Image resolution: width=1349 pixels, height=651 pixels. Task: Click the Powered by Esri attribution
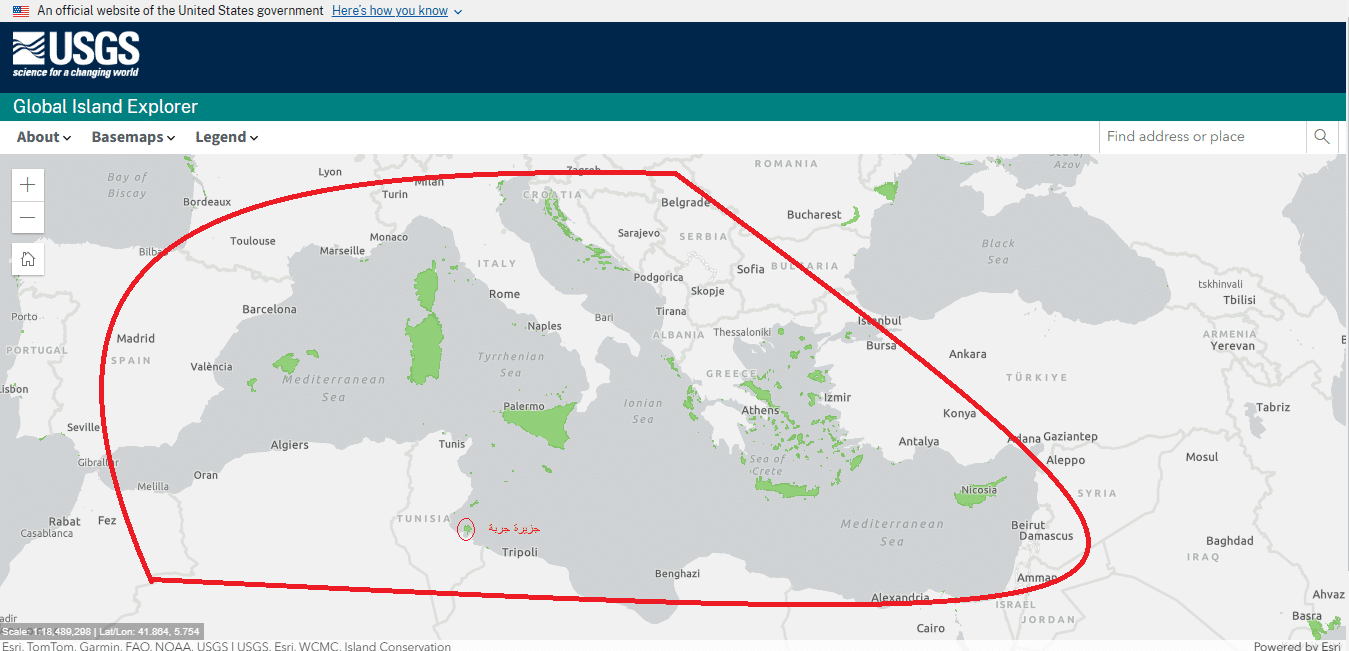[1296, 646]
